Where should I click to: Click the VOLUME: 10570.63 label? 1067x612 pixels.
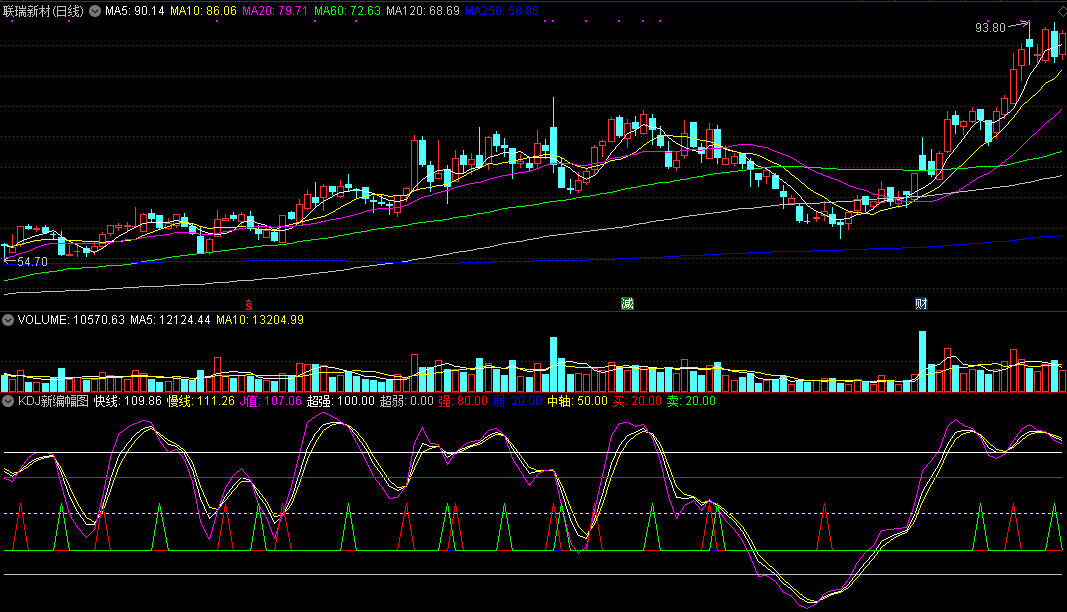[71, 320]
